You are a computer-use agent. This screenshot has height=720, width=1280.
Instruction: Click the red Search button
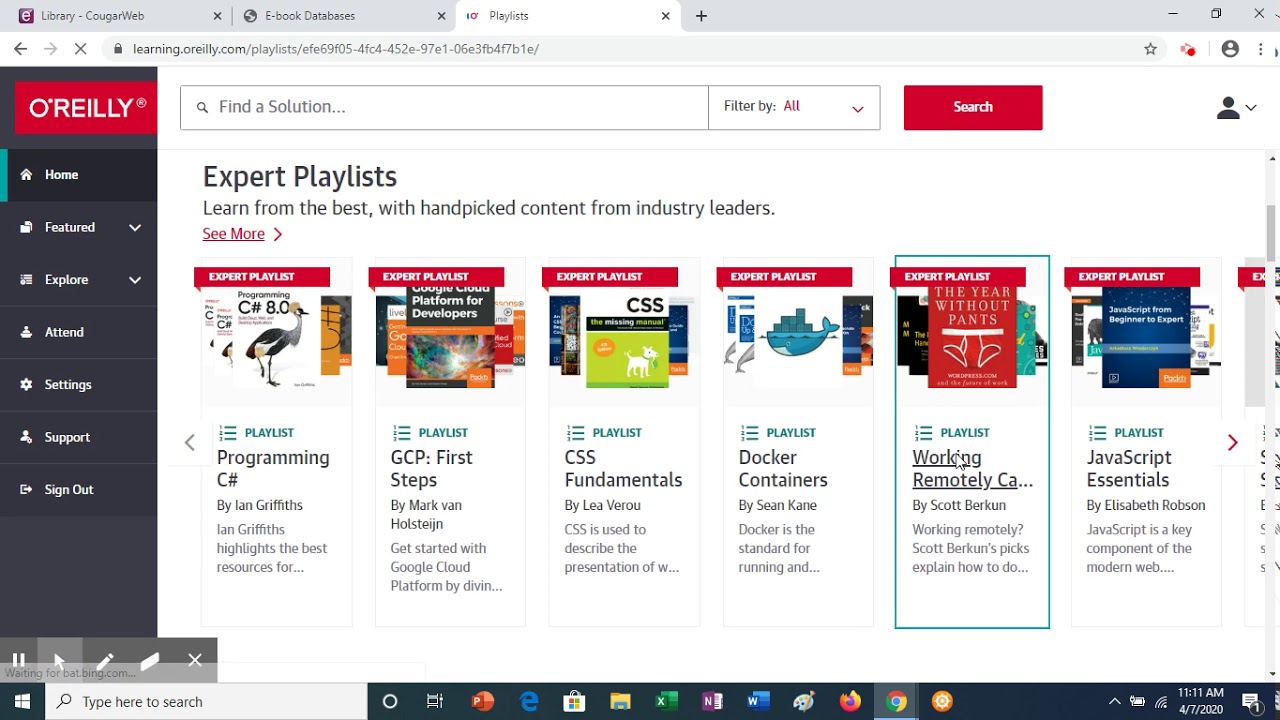coord(973,107)
